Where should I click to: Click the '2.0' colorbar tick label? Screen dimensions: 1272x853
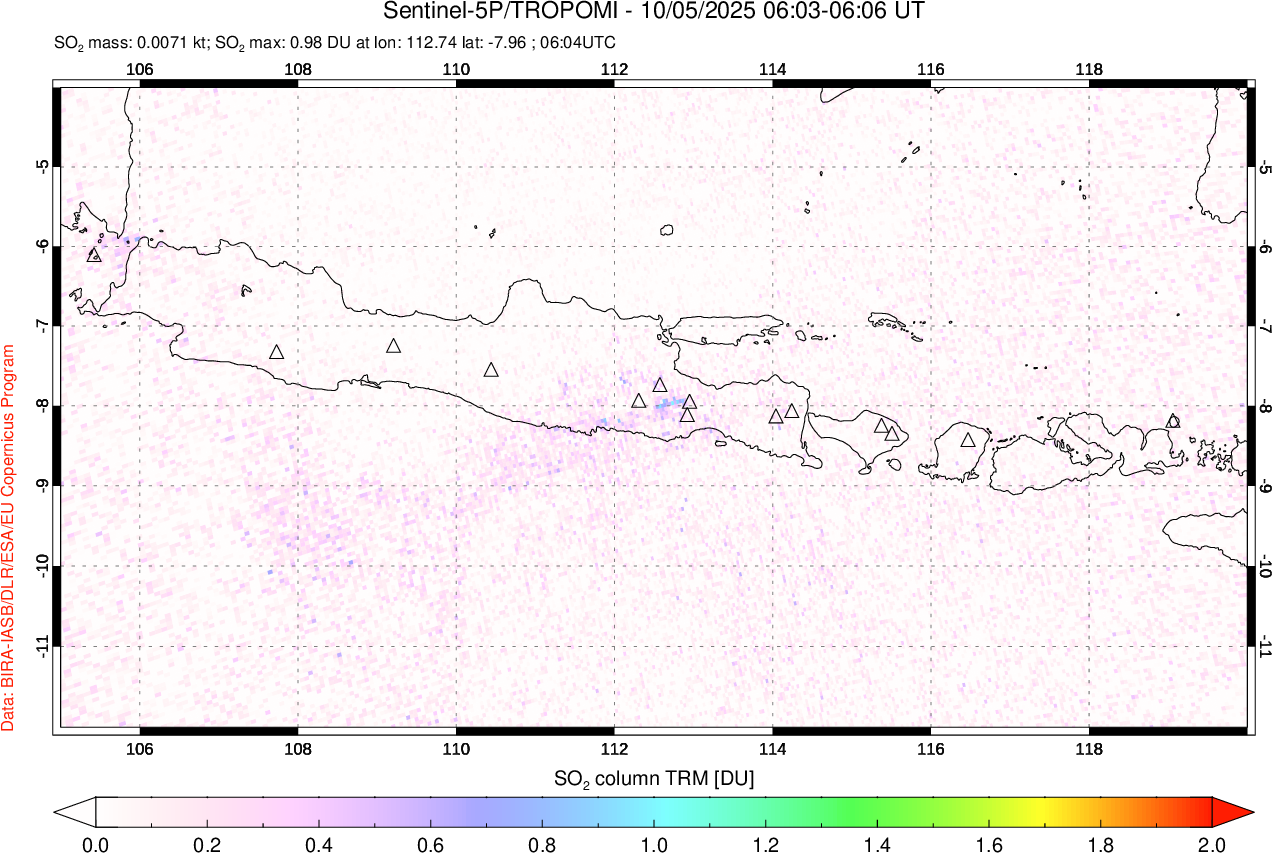[1212, 843]
